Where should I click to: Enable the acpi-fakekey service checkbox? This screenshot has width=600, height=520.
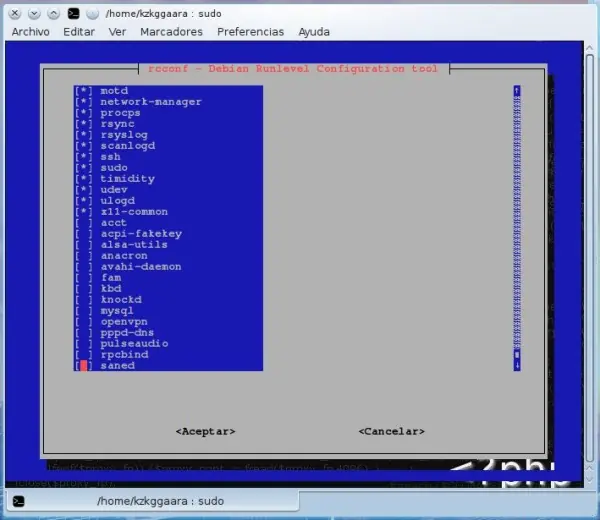pos(84,234)
